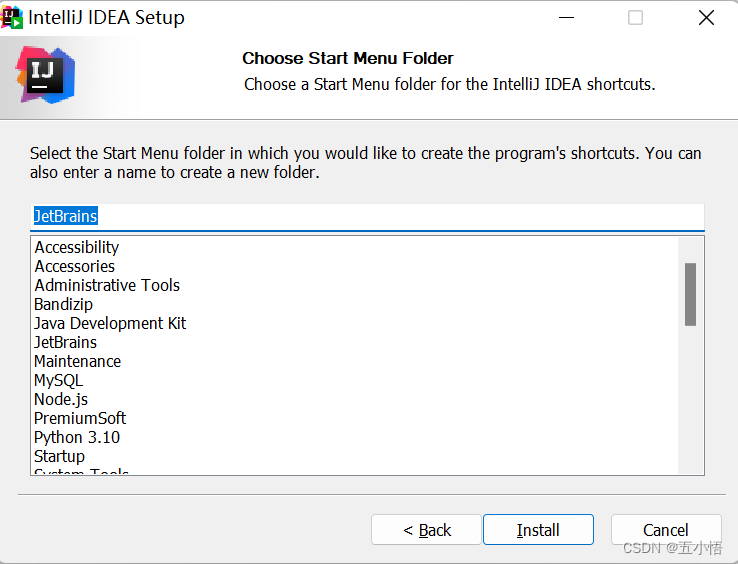The height and width of the screenshot is (564, 738).
Task: Select the Maintenance folder
Action: 78,361
